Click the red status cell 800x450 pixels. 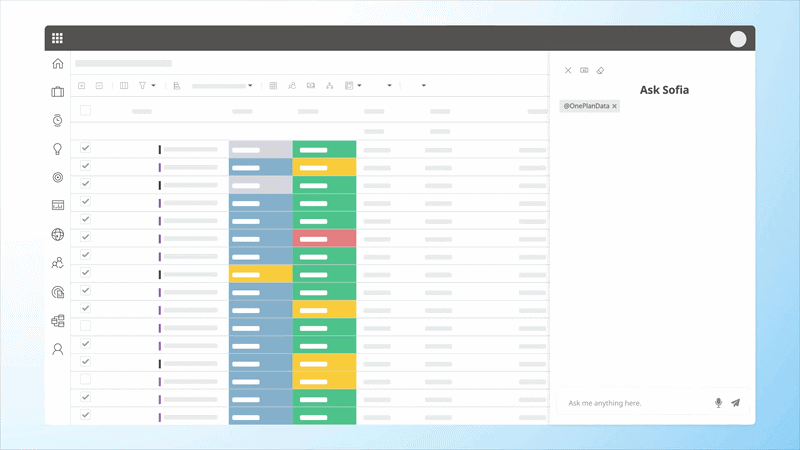click(324, 238)
